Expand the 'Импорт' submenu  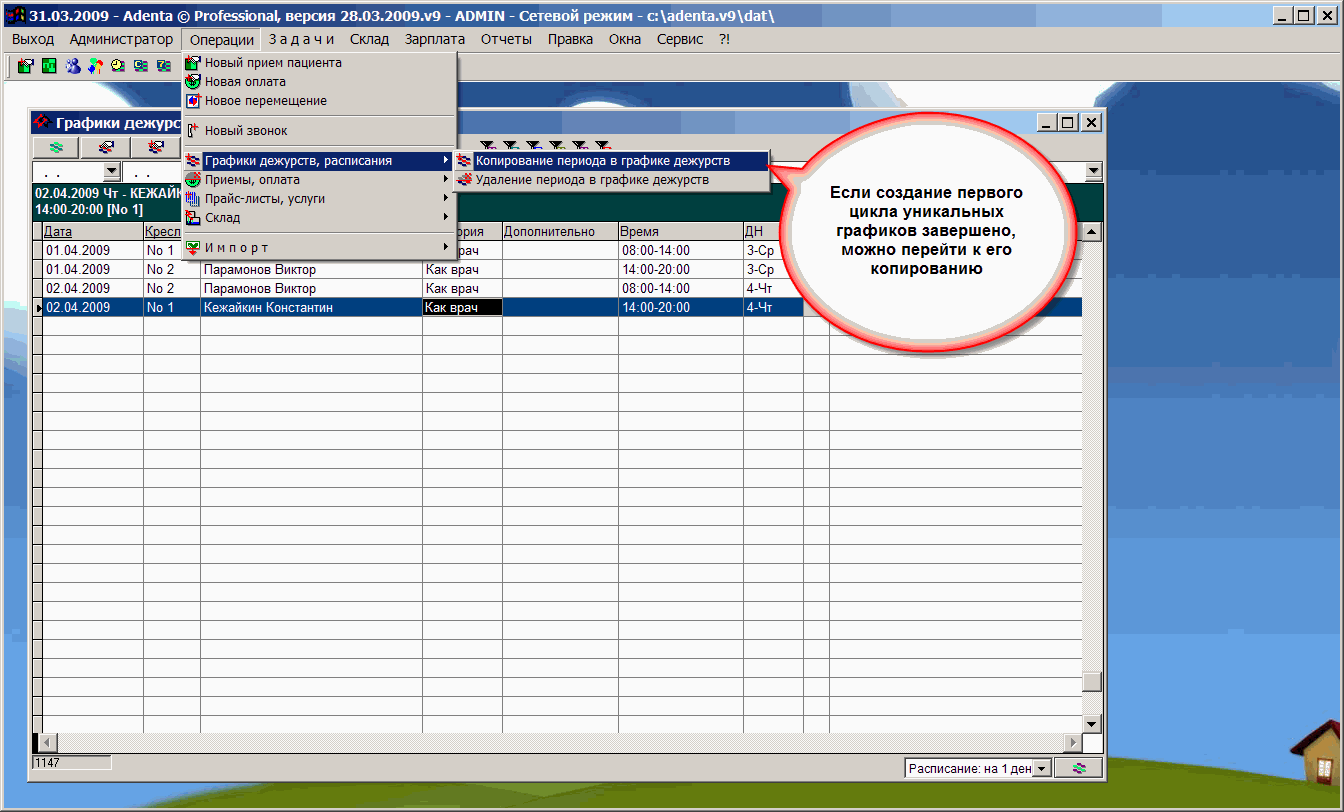pyautogui.click(x=236, y=247)
